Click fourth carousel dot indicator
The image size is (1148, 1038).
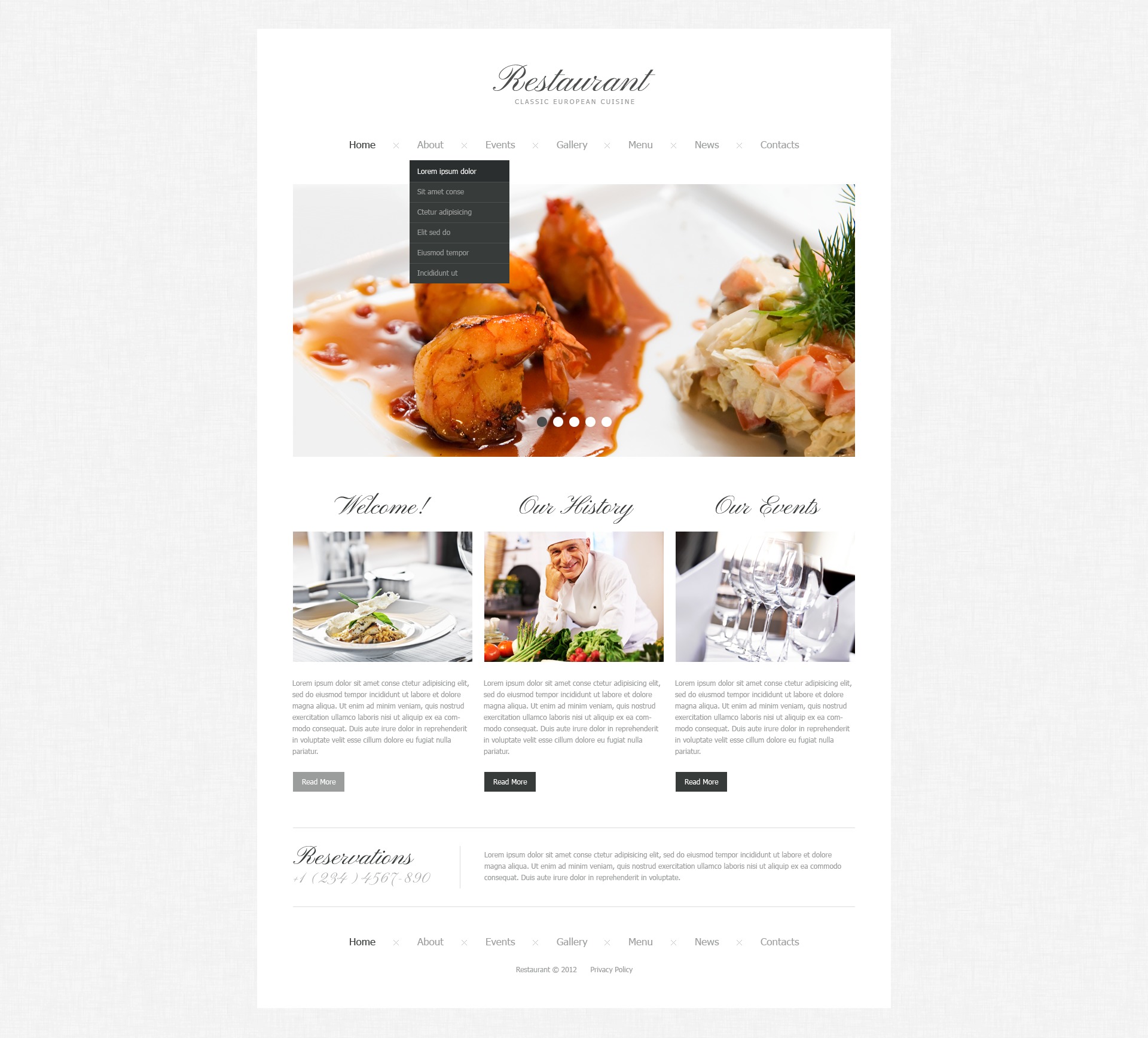coord(590,421)
